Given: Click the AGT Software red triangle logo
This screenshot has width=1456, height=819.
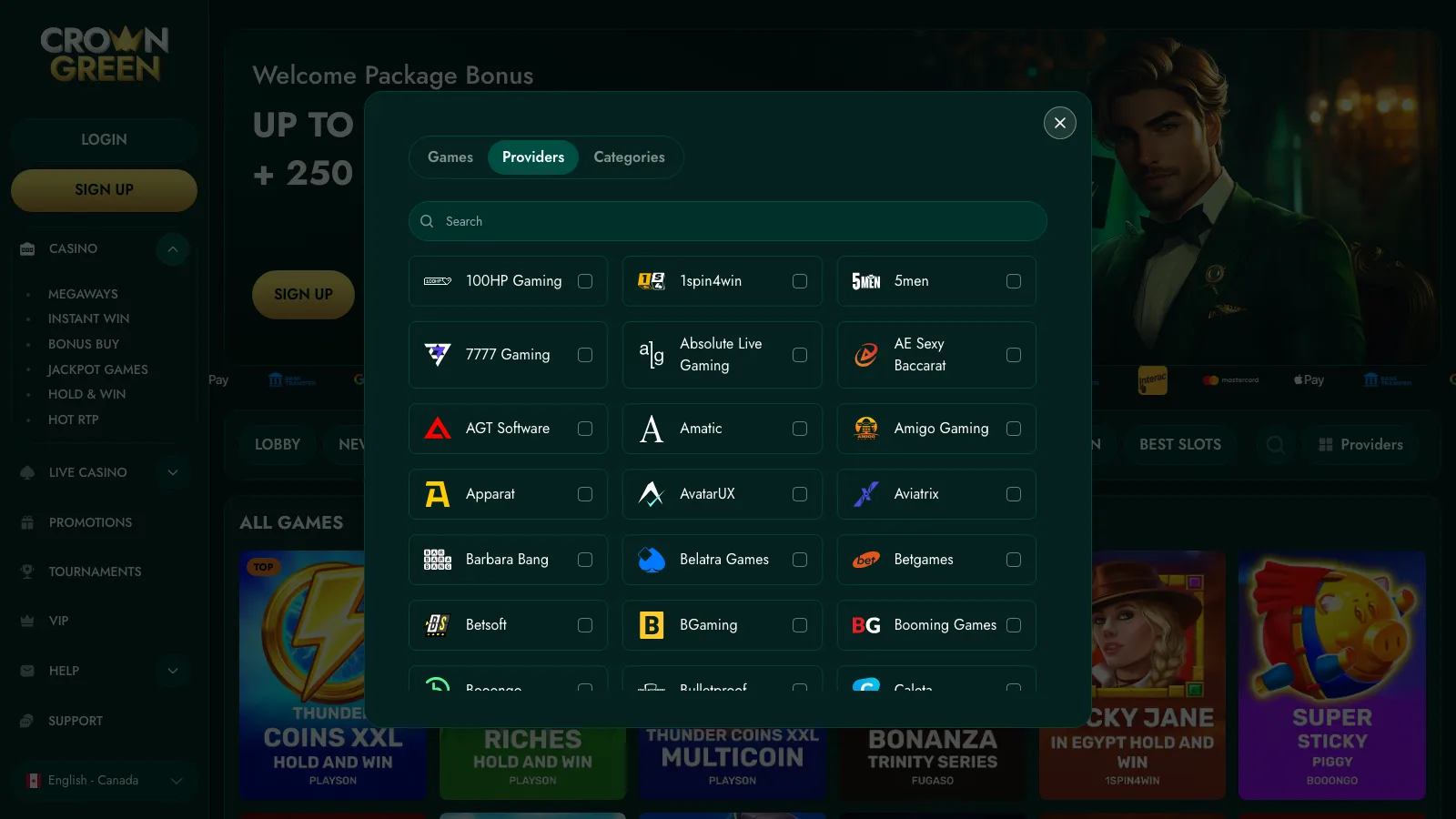Looking at the screenshot, I should pyautogui.click(x=438, y=429).
